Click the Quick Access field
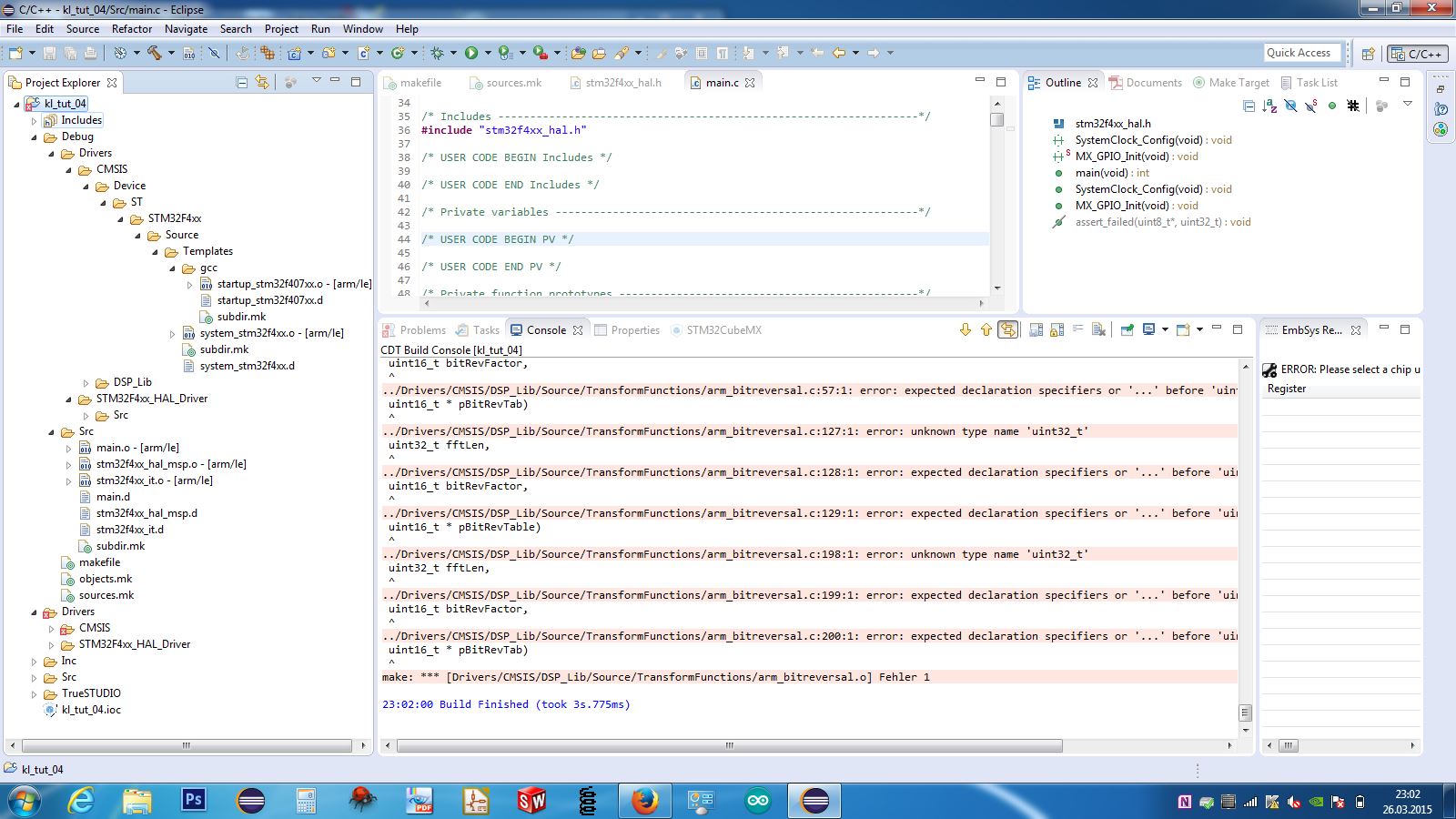The image size is (1456, 819). click(1302, 53)
